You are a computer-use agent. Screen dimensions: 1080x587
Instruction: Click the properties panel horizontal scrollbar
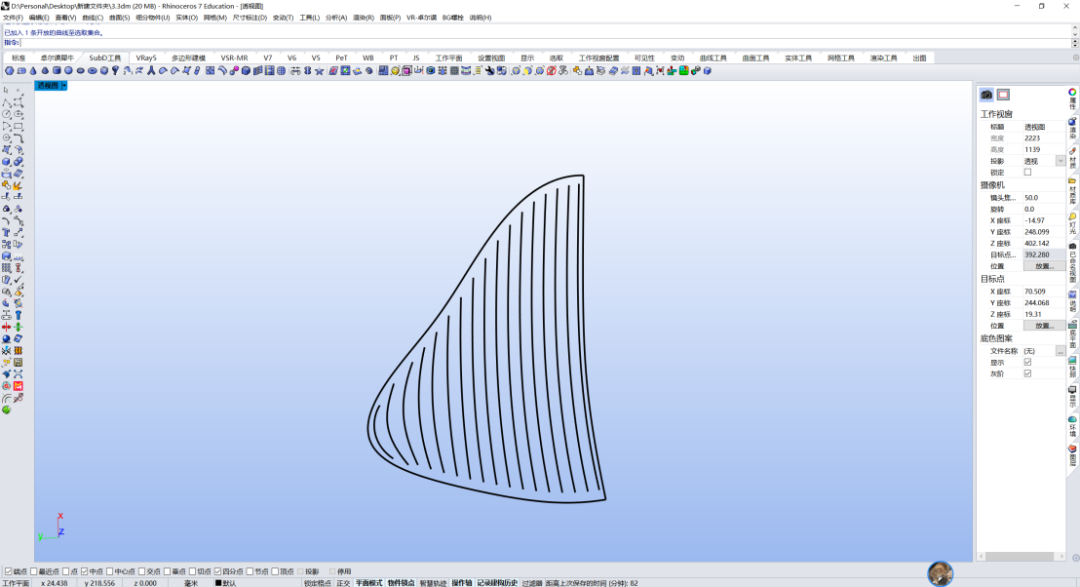[x=1020, y=557]
